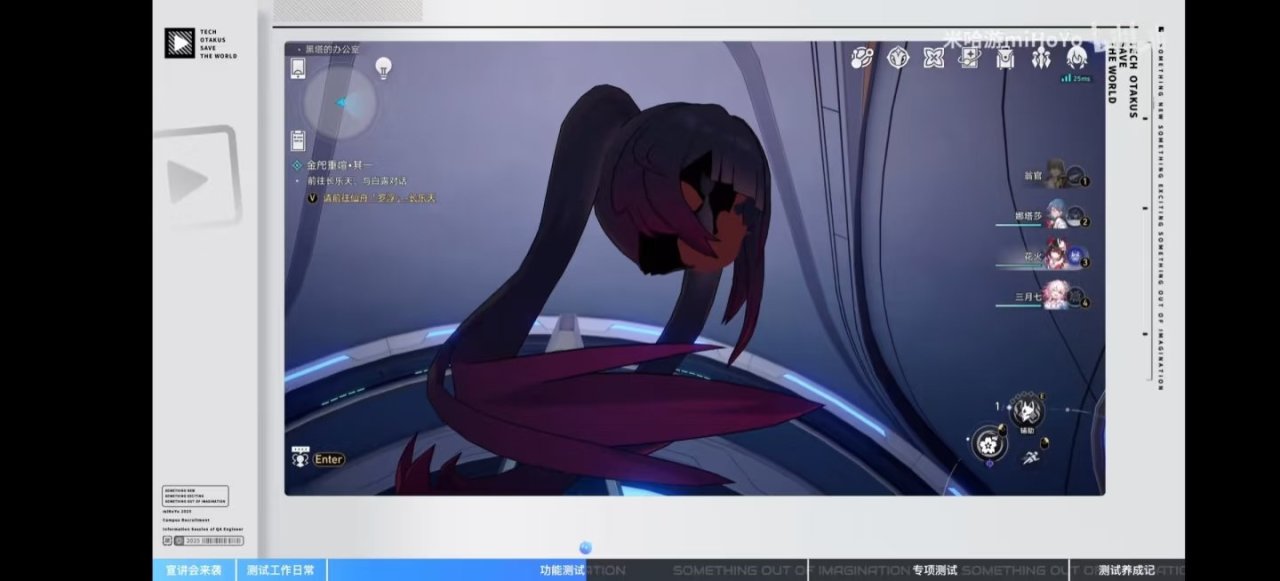The image size is (1280, 581).
Task: Open the shield-shaped top-bar icon
Action: pyautogui.click(x=898, y=59)
